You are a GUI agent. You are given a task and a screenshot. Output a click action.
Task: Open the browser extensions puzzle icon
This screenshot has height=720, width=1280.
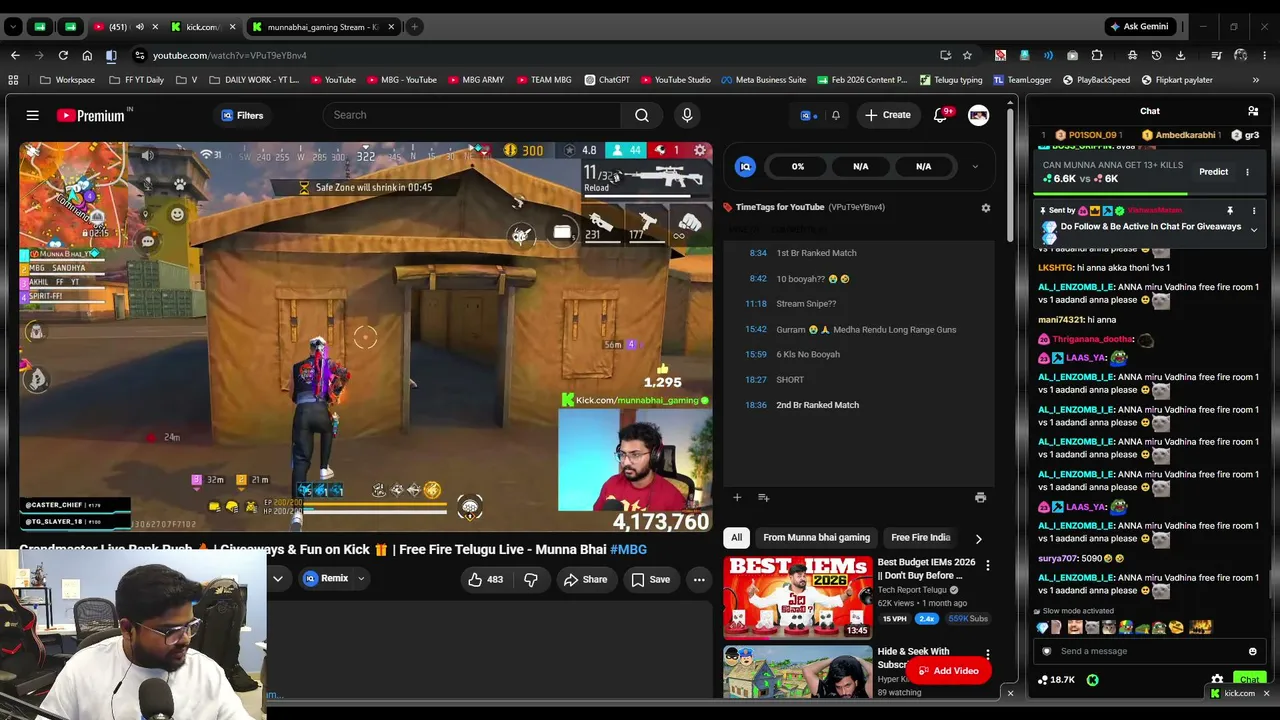point(1097,55)
